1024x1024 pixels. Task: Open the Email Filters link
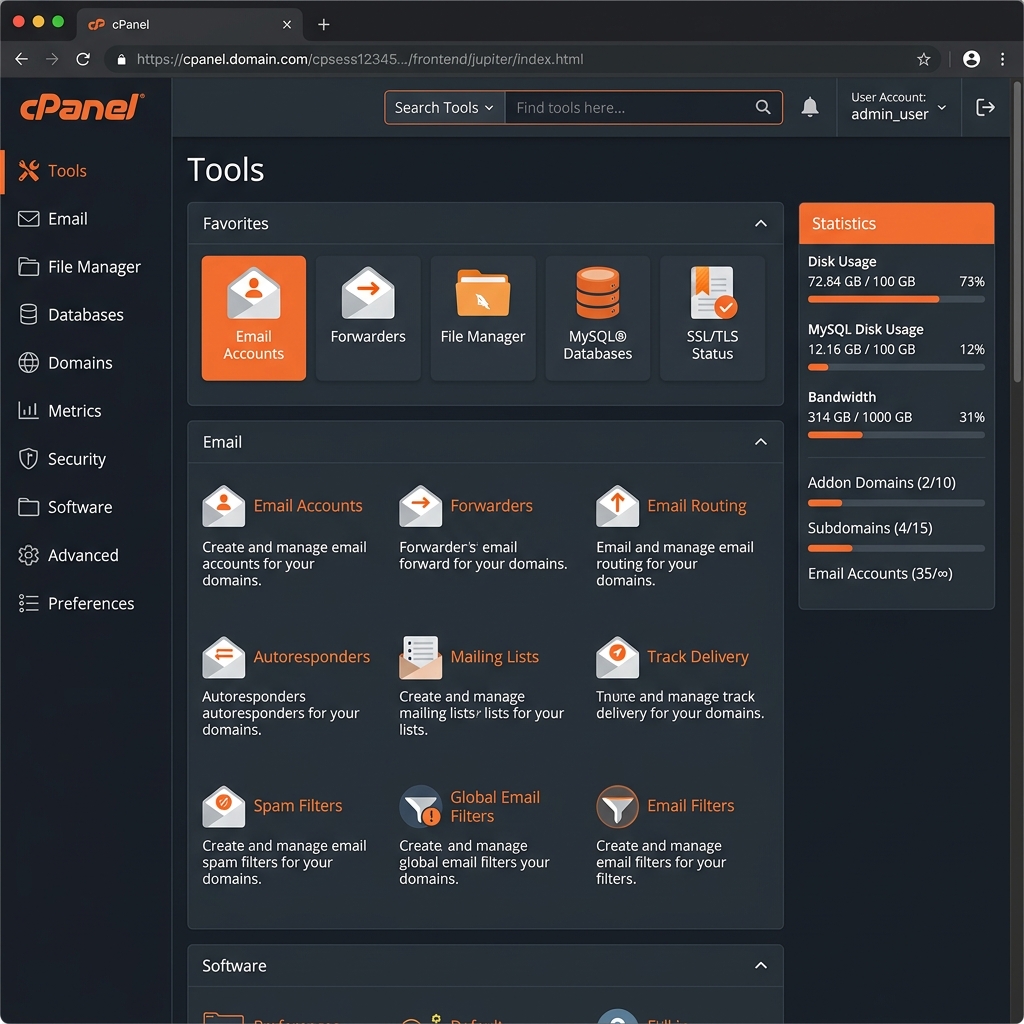click(x=690, y=807)
